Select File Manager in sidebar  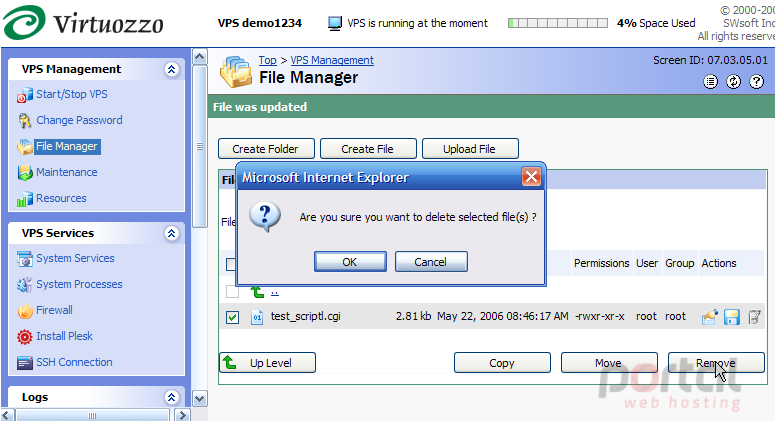(67, 146)
